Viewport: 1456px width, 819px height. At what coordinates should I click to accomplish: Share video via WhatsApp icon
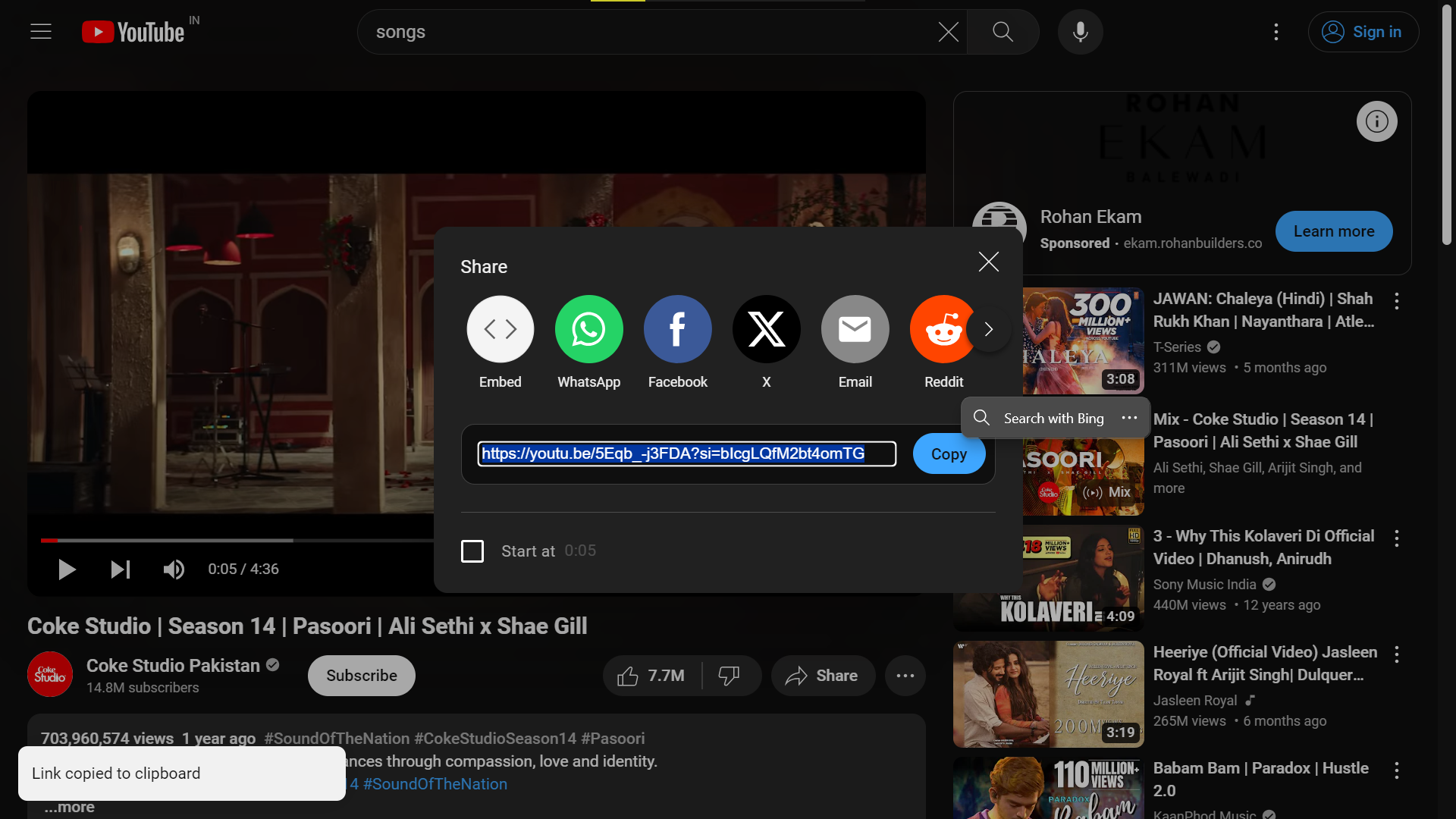pos(588,329)
